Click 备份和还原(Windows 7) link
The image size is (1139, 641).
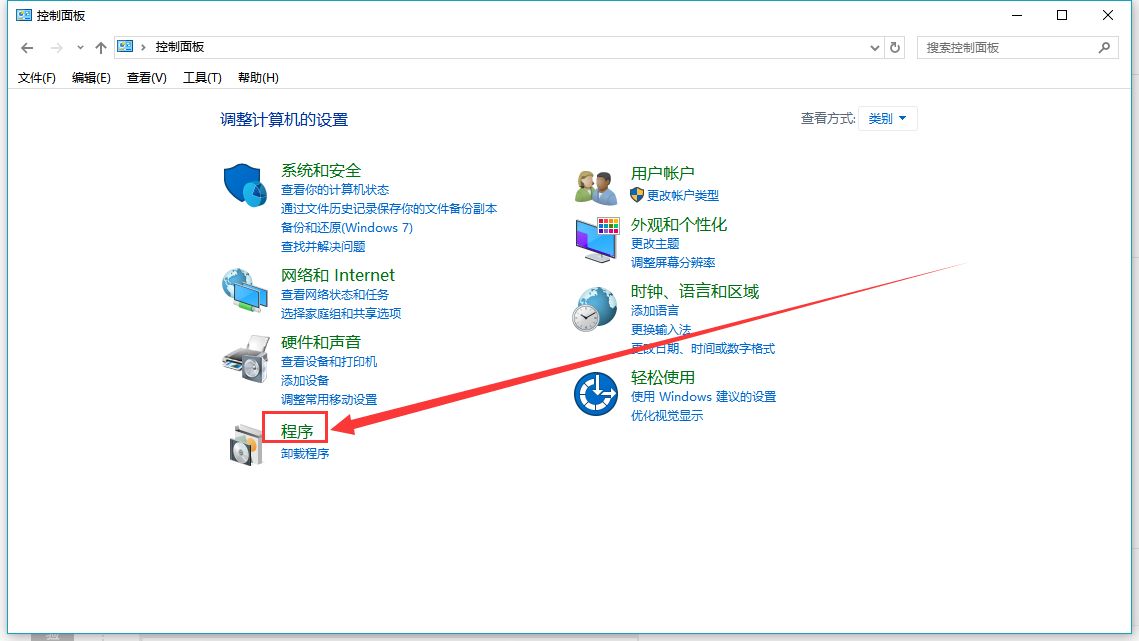(346, 227)
